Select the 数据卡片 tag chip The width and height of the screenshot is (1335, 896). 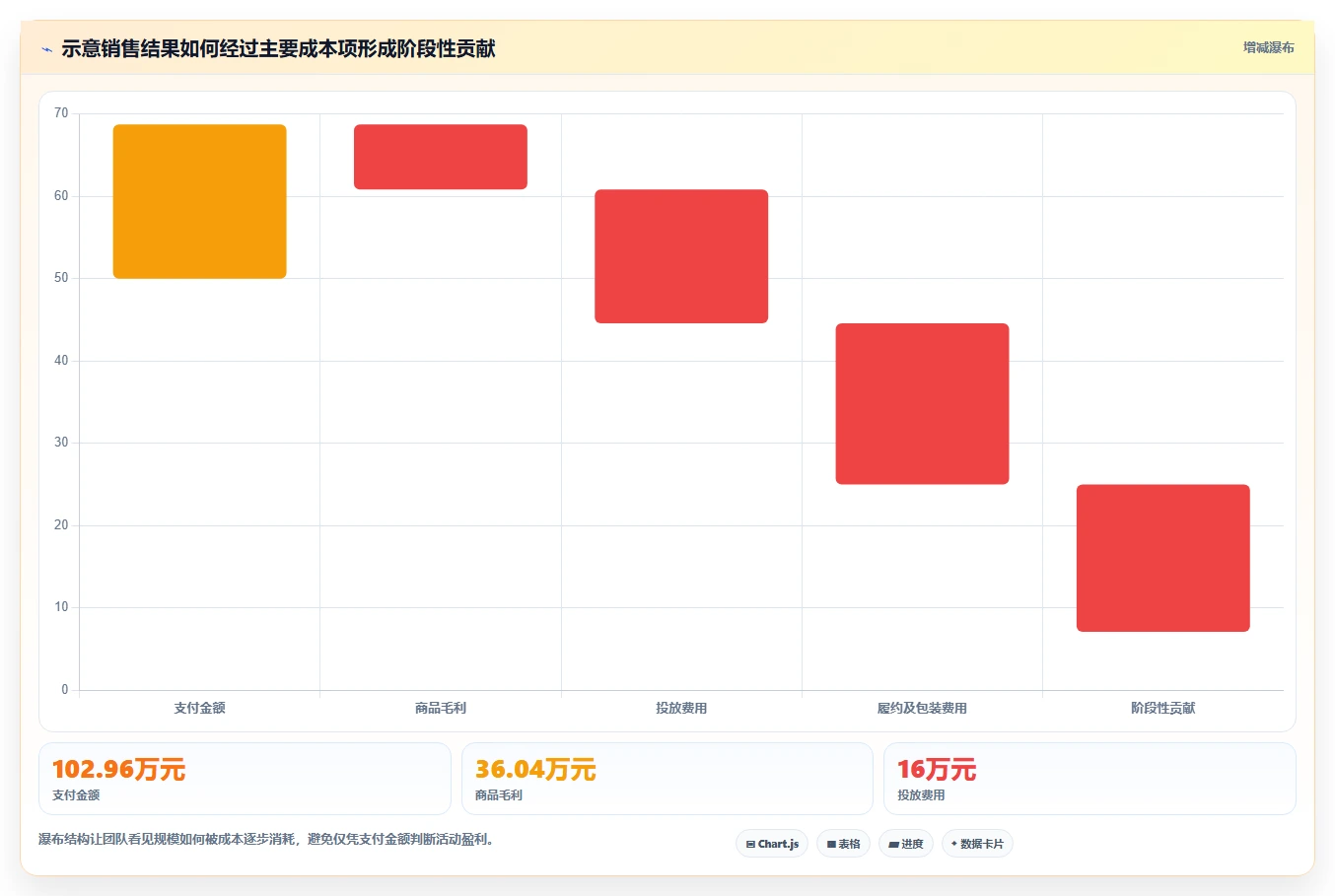977,844
